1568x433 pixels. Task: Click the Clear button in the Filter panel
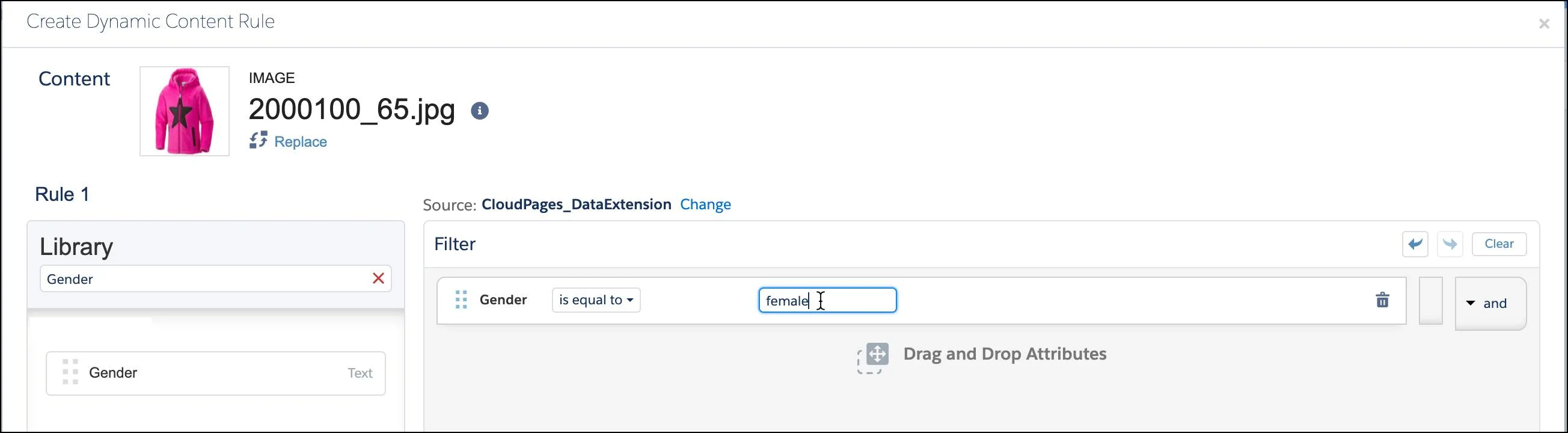tap(1499, 244)
